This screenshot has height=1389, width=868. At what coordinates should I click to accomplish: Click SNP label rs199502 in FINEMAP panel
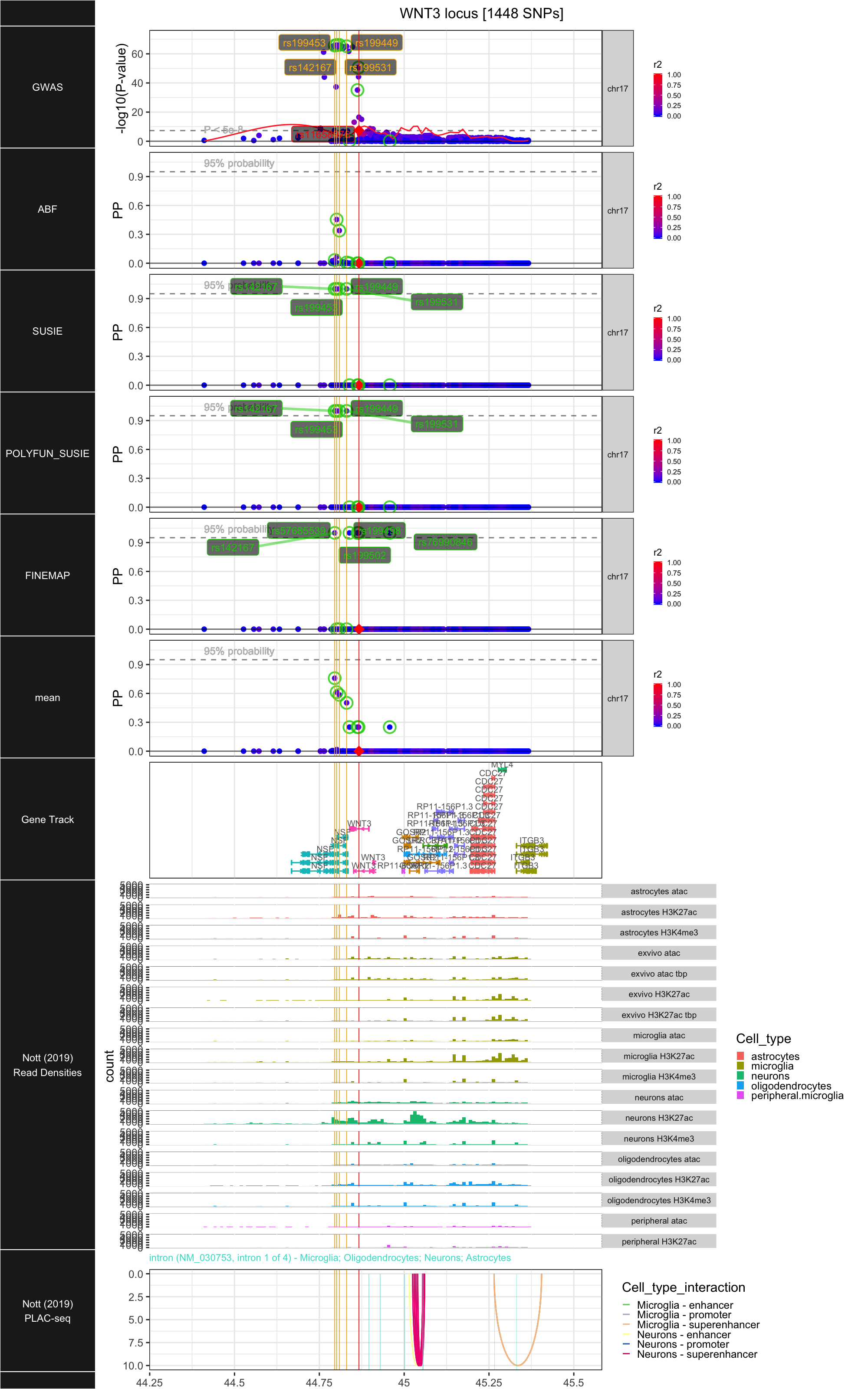365,556
